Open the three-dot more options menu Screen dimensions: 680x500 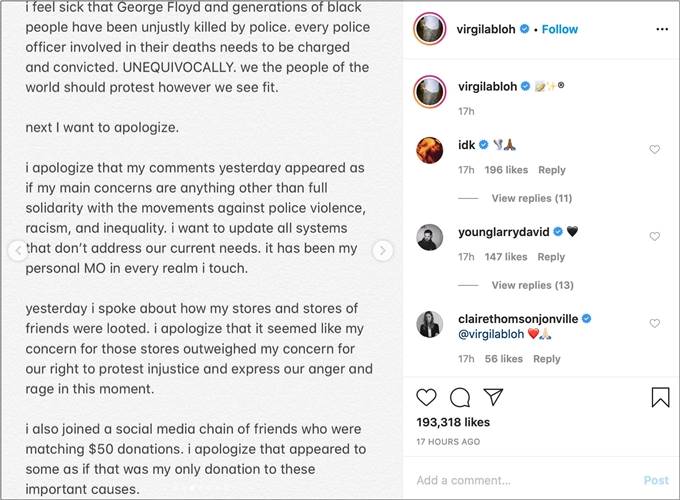661,30
